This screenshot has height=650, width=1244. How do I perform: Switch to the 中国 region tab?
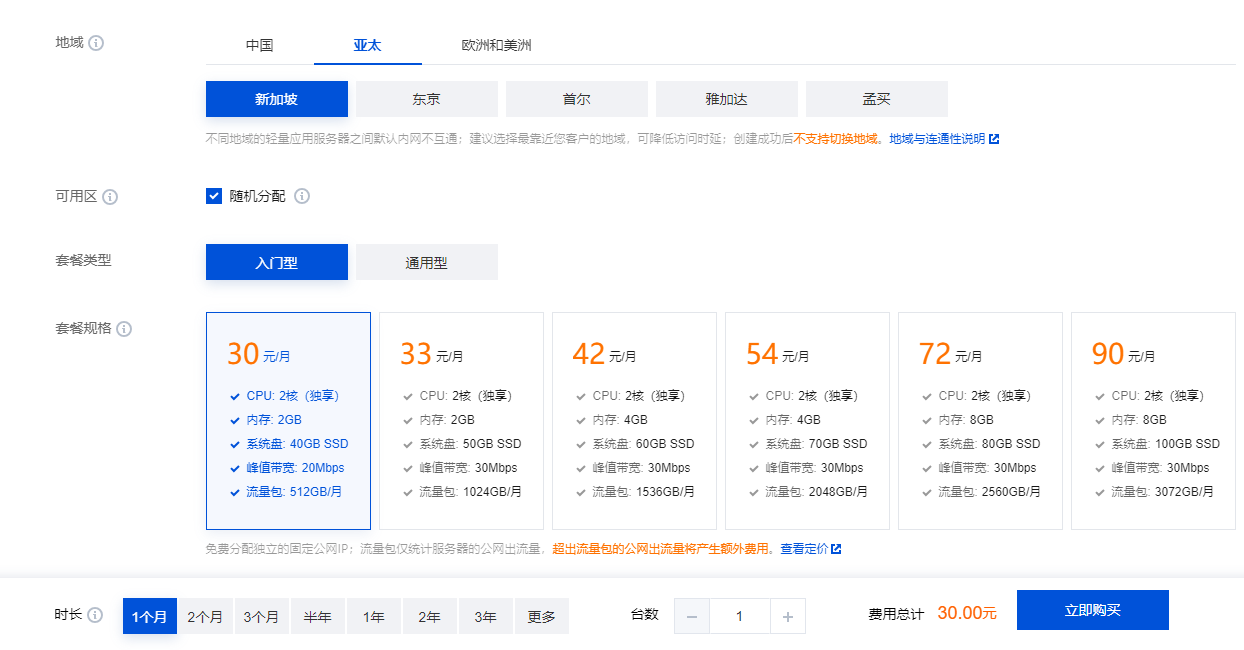coord(259,46)
